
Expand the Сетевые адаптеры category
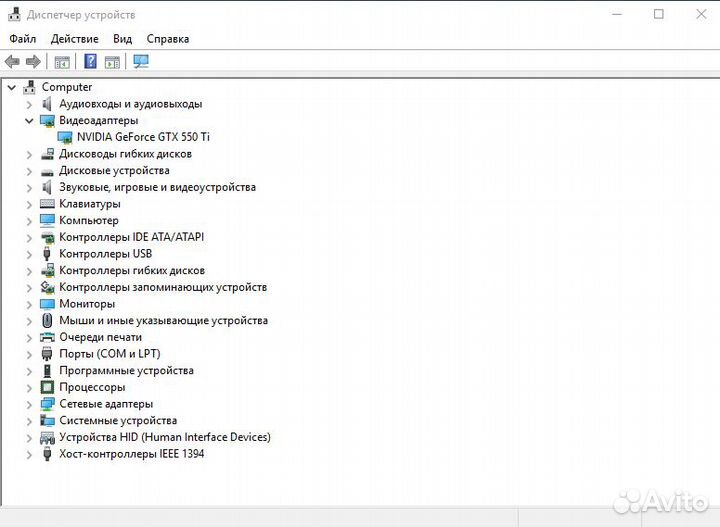click(29, 404)
